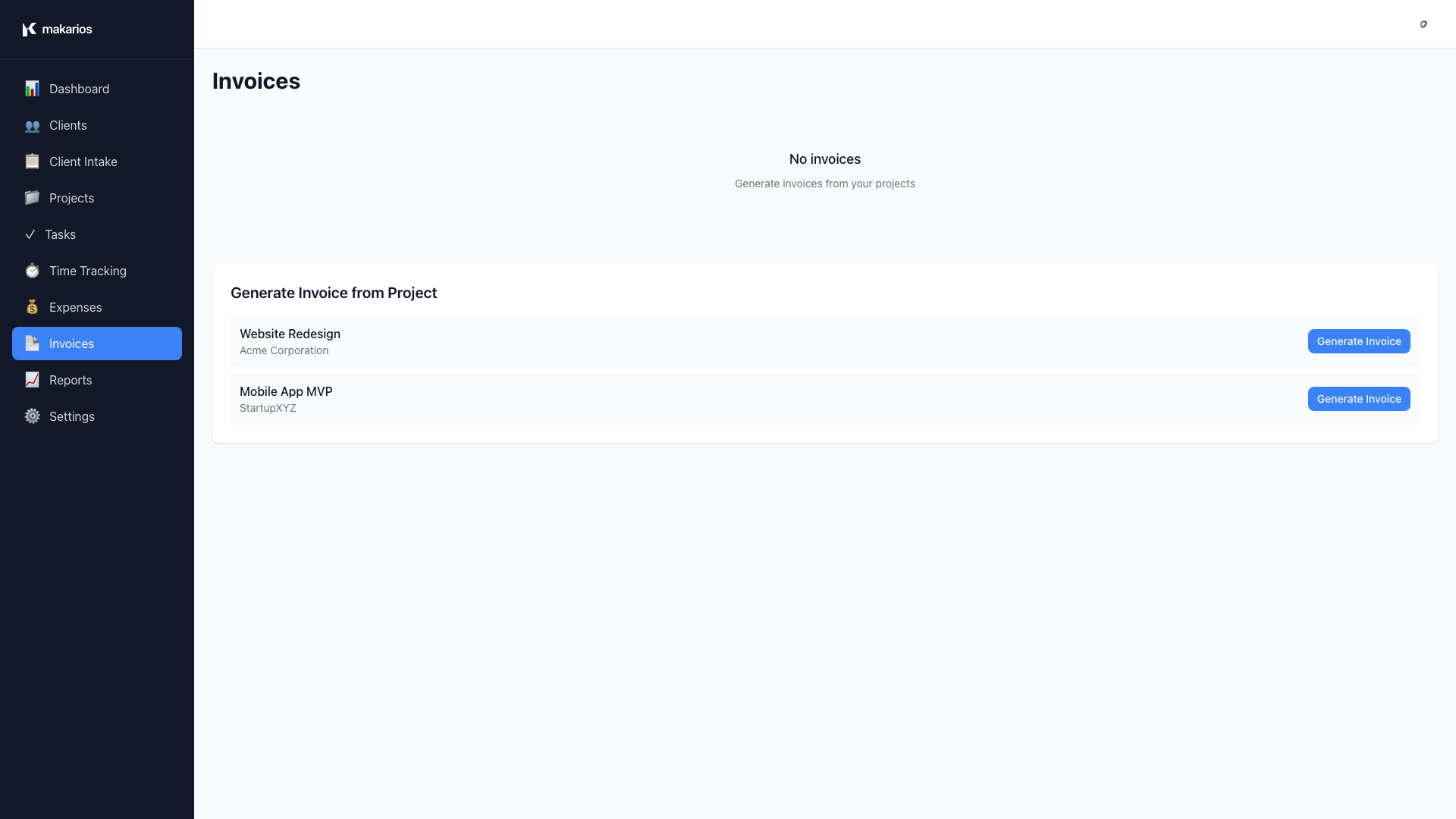Screen dimensions: 1456x819
Task: Select the Tasks checkmark icon
Action: (32, 234)
